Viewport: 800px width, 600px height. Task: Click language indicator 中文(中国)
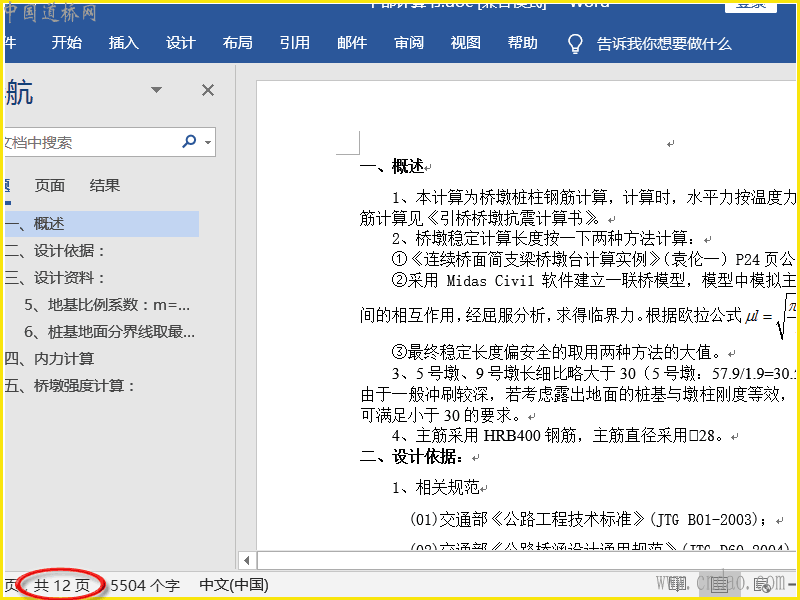tap(234, 585)
